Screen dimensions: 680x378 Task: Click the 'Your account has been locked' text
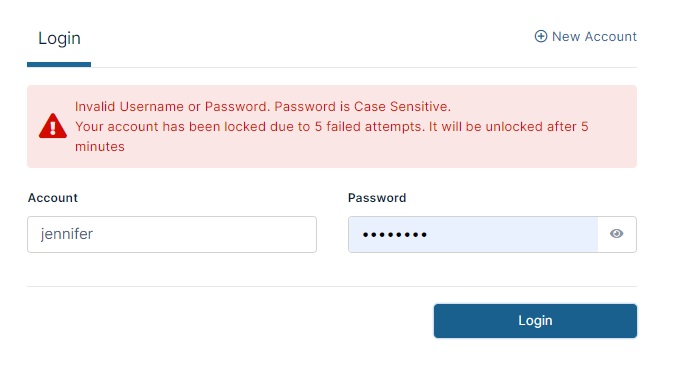[170, 127]
